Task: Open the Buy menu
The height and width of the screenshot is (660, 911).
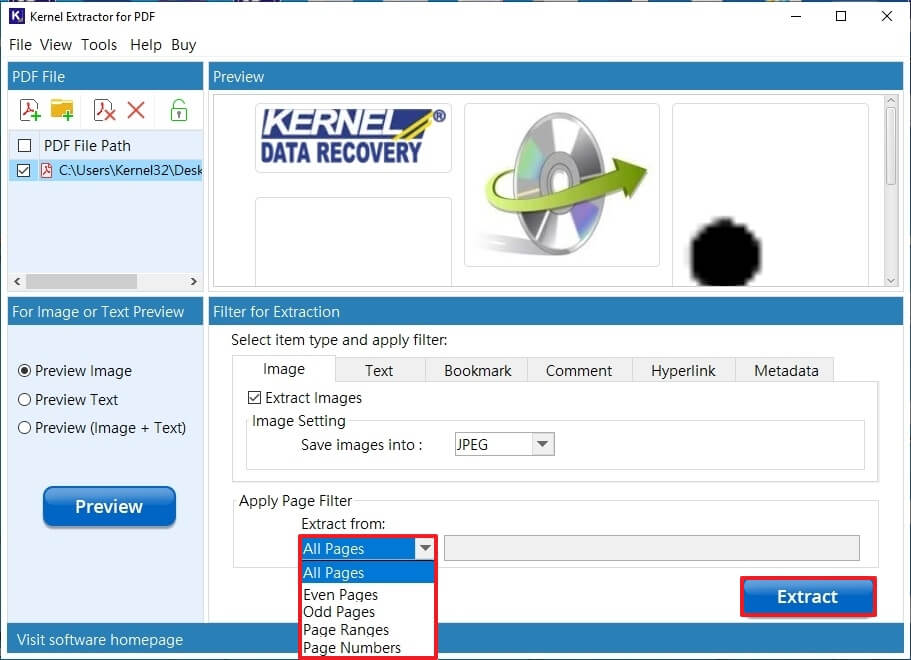Action: 184,45
